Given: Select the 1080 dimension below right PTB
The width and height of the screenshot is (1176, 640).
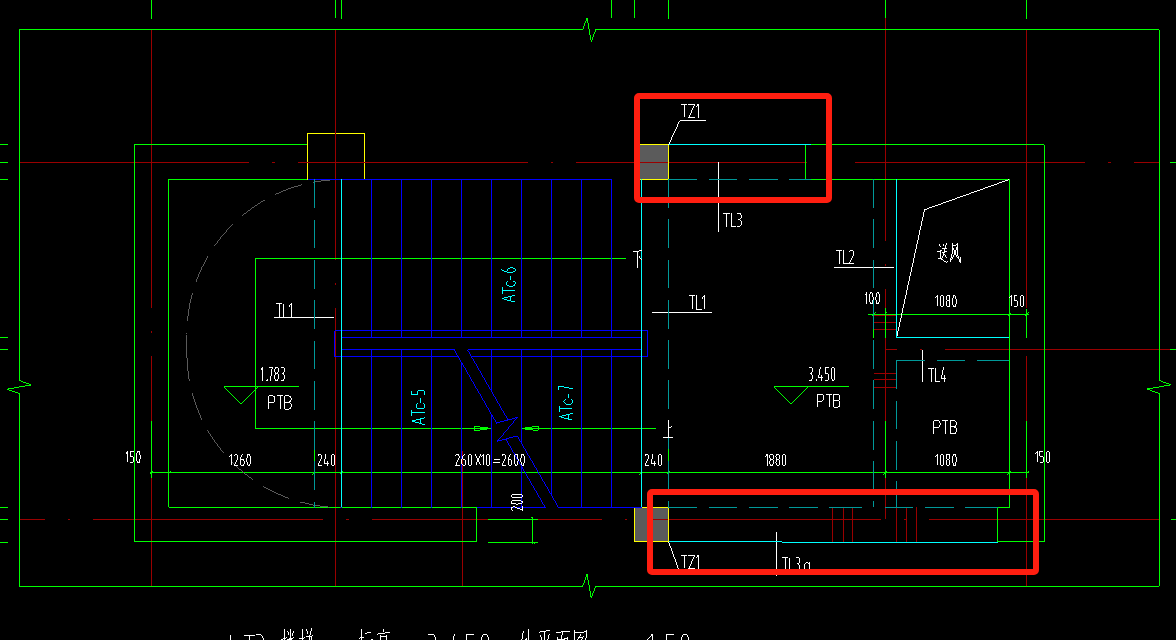Looking at the screenshot, I should click(x=946, y=460).
